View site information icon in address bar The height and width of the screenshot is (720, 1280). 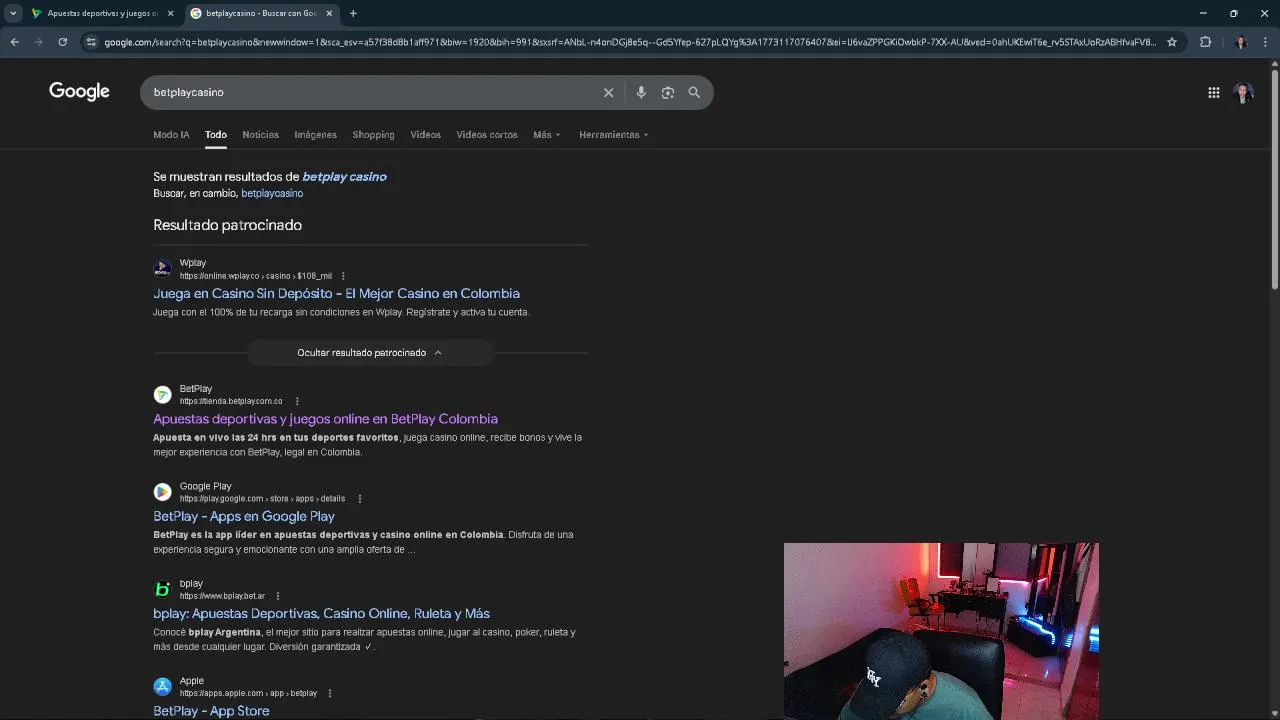(91, 42)
